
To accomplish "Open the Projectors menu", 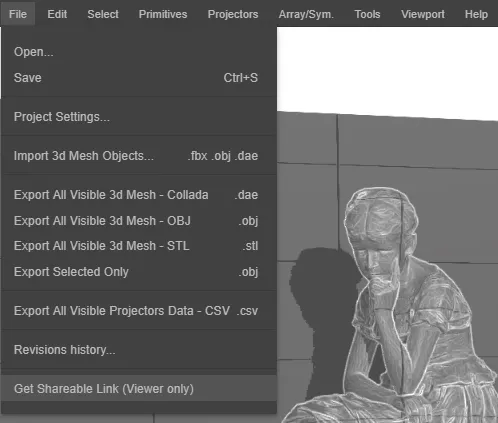I will coord(233,14).
